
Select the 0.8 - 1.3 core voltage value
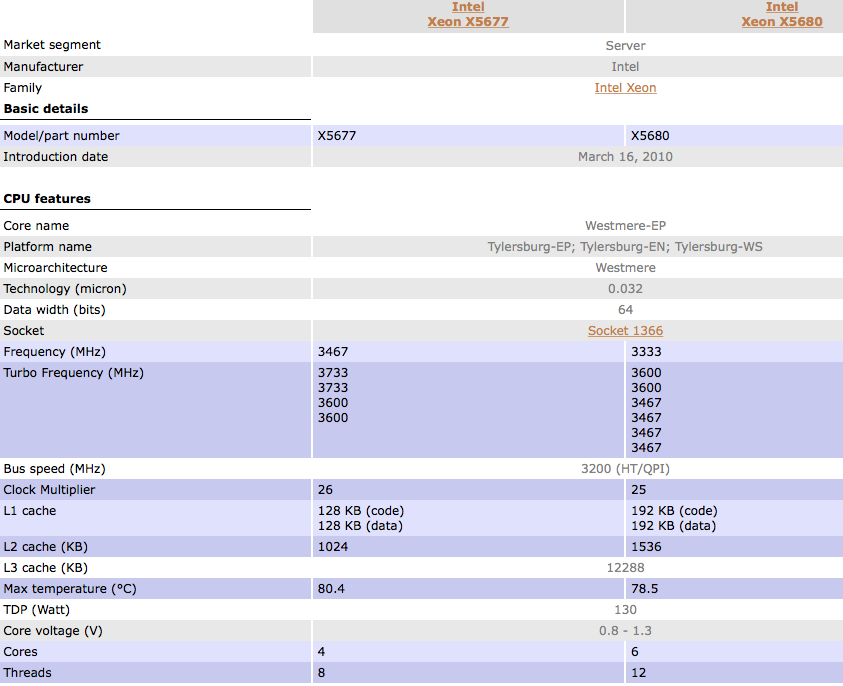pyautogui.click(x=625, y=631)
